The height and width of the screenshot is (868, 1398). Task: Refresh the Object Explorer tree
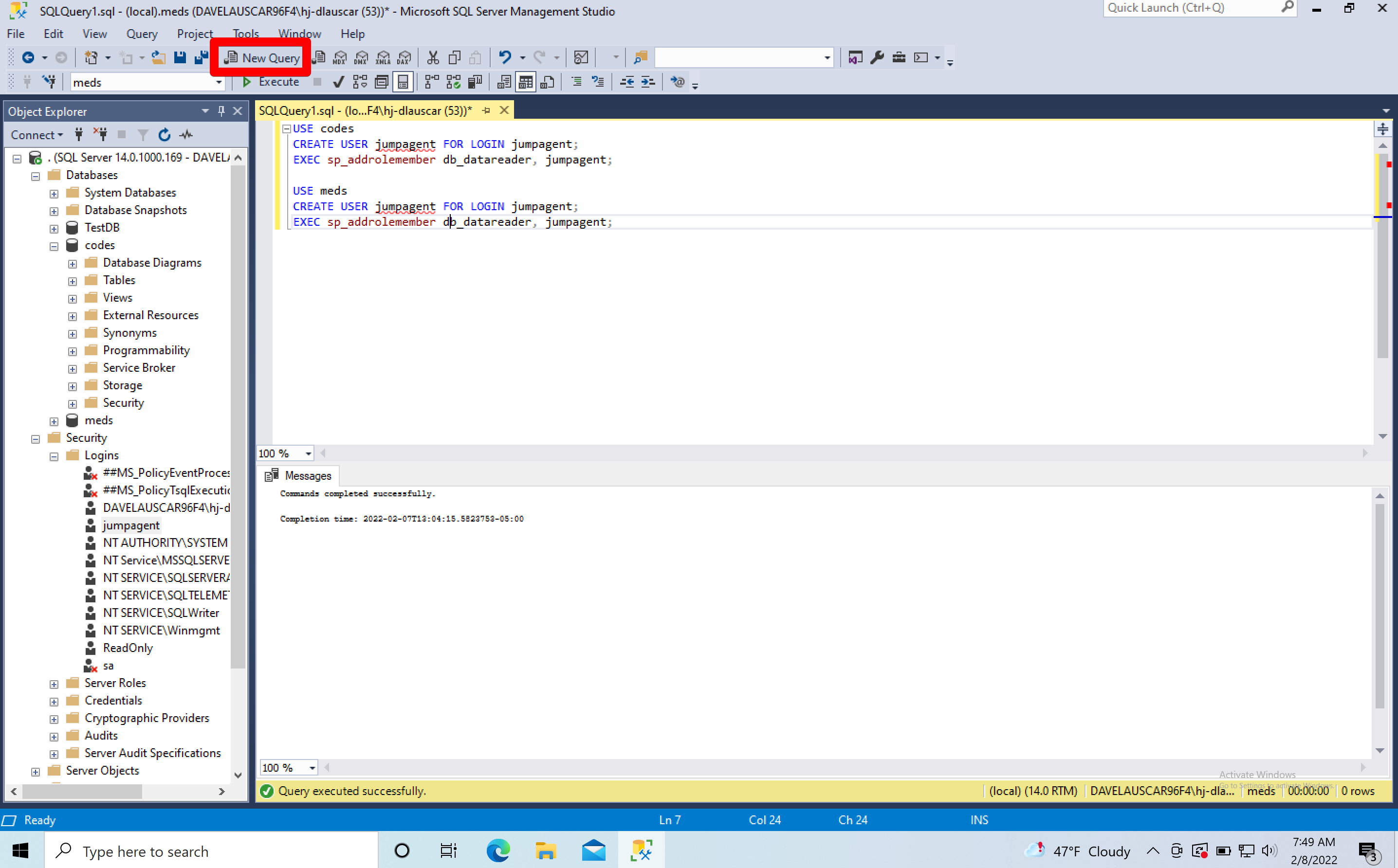[x=164, y=135]
